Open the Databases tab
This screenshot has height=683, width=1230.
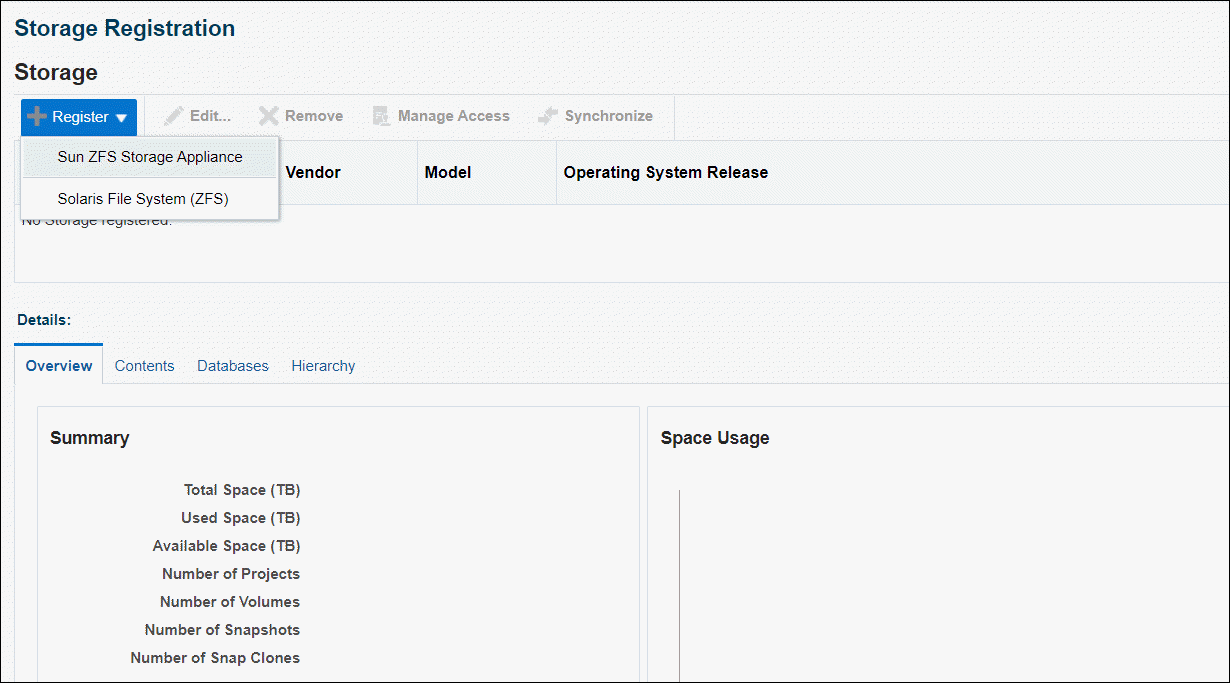(x=233, y=366)
